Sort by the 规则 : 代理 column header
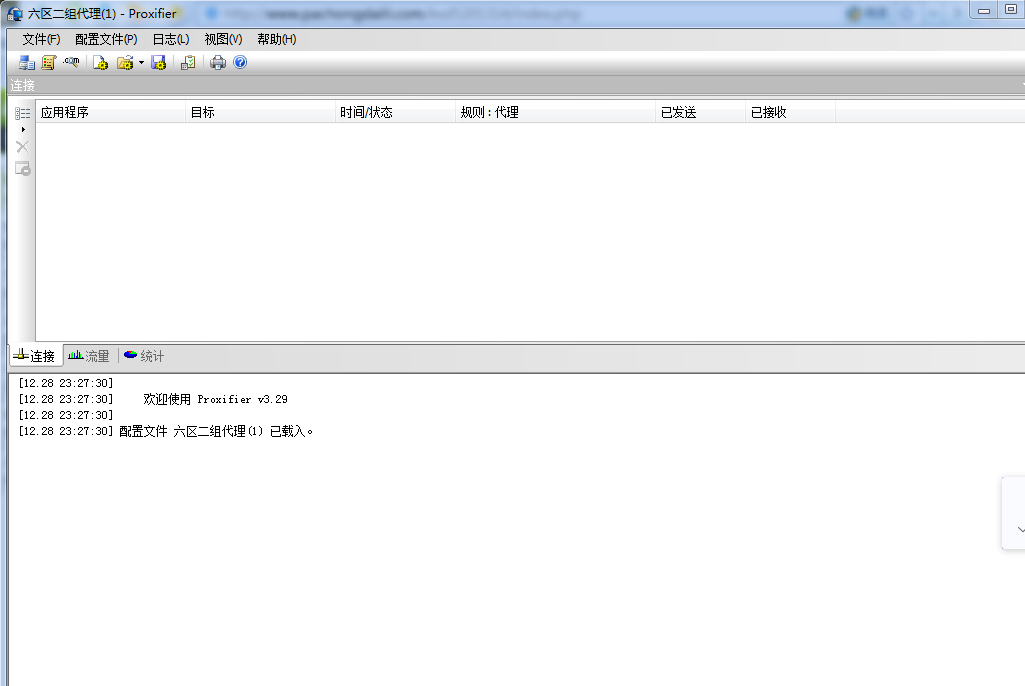The image size is (1025, 686). pyautogui.click(x=555, y=112)
